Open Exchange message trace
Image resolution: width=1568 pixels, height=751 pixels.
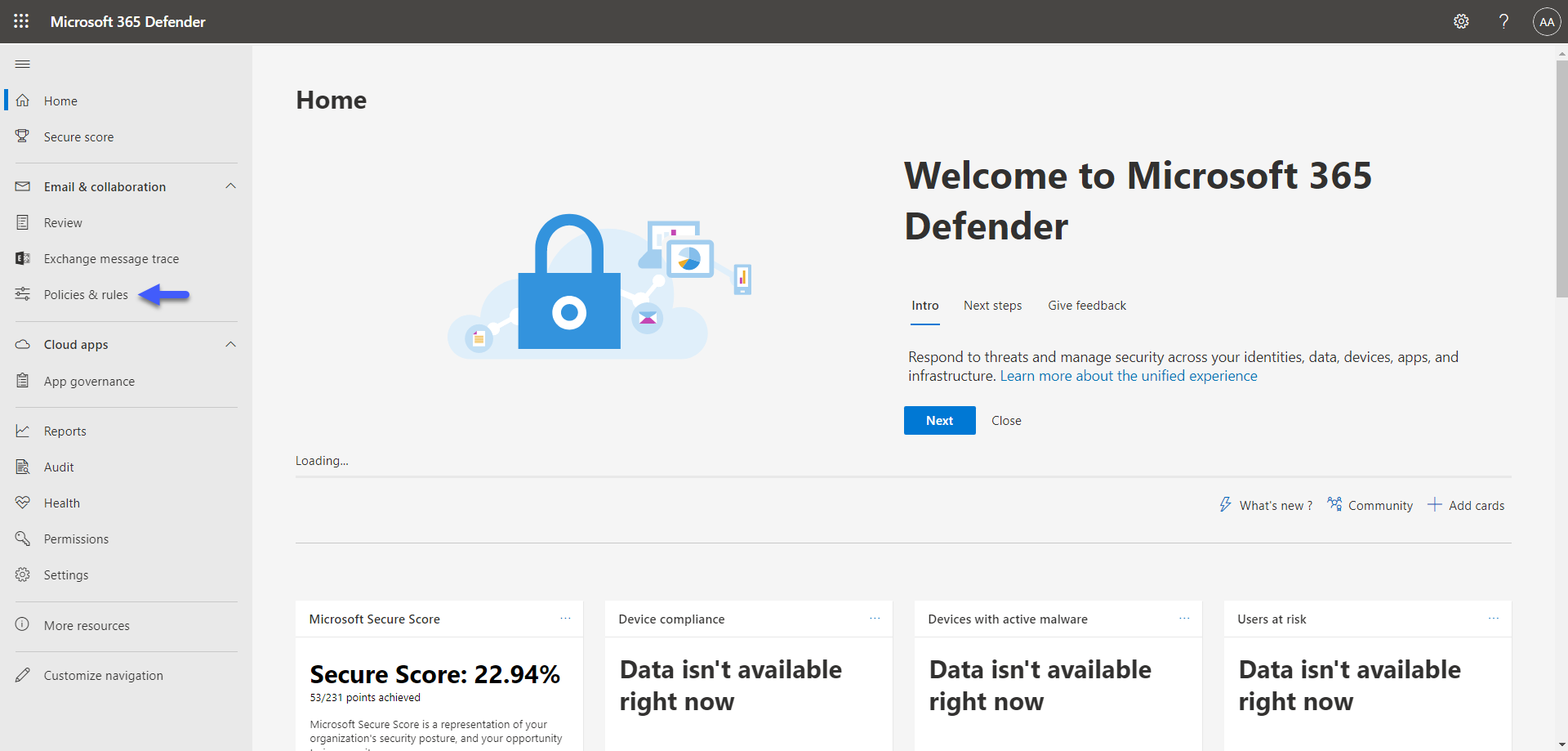coord(111,258)
